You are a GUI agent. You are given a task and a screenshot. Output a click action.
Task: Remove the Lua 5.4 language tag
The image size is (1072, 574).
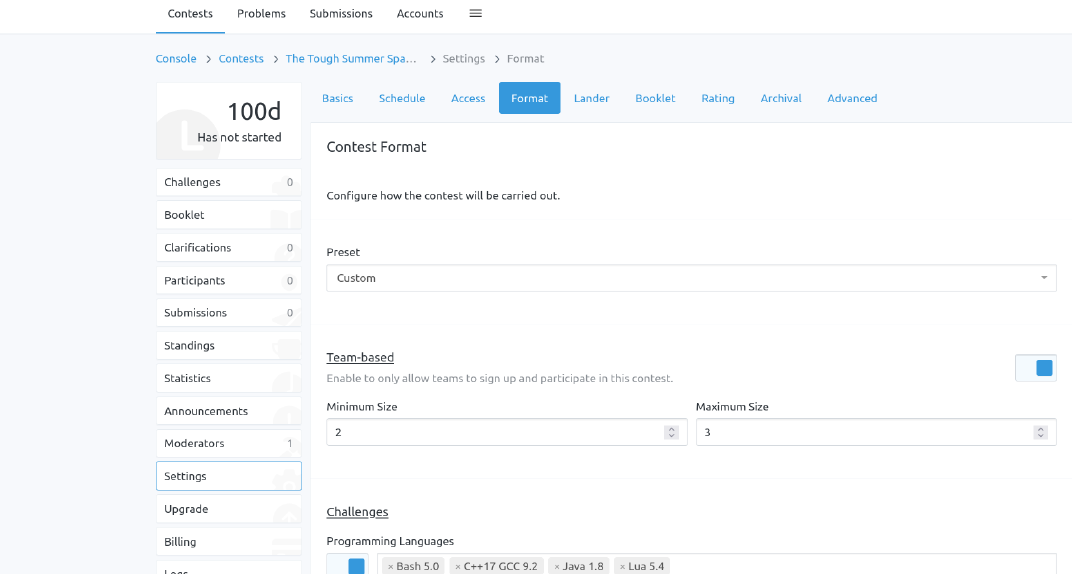coord(622,567)
